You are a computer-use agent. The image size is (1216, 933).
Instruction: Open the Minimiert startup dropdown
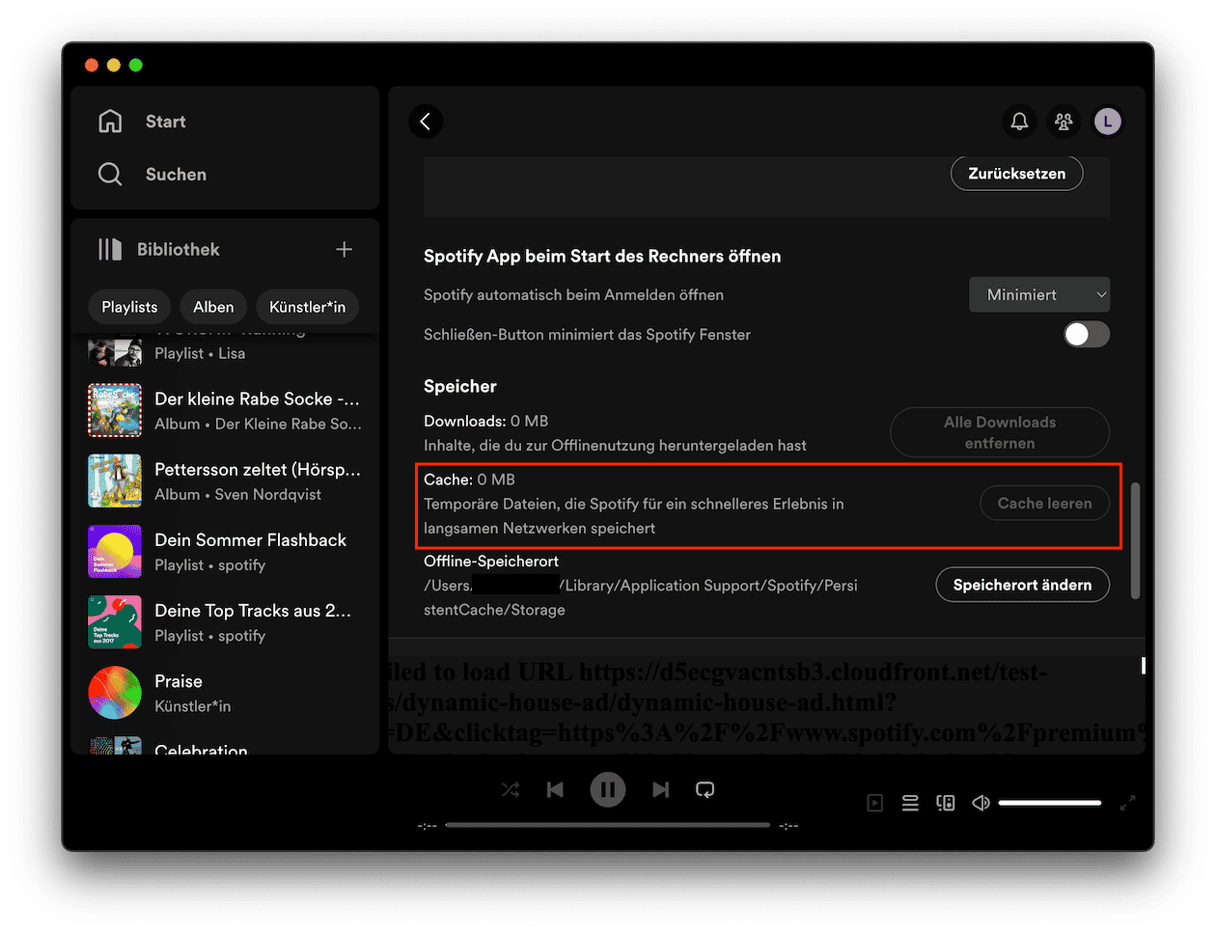(1040, 295)
